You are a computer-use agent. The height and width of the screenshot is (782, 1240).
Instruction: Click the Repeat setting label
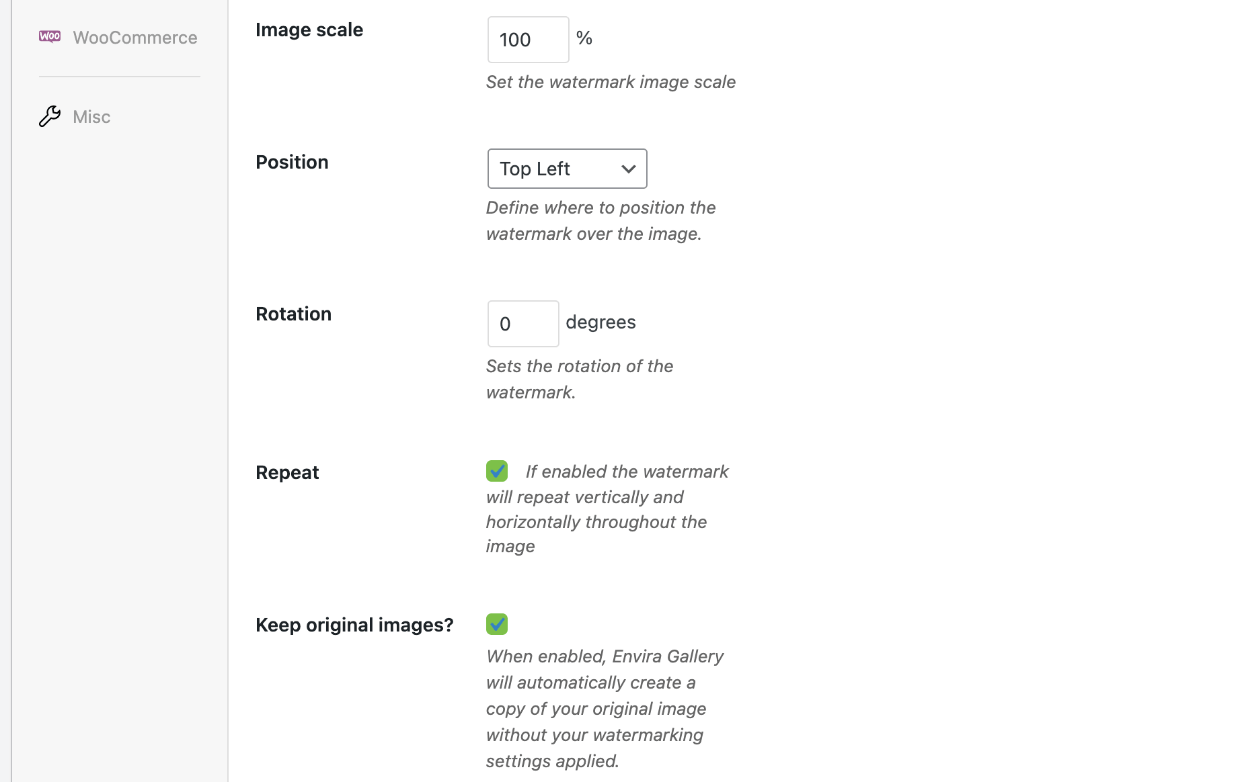(287, 472)
